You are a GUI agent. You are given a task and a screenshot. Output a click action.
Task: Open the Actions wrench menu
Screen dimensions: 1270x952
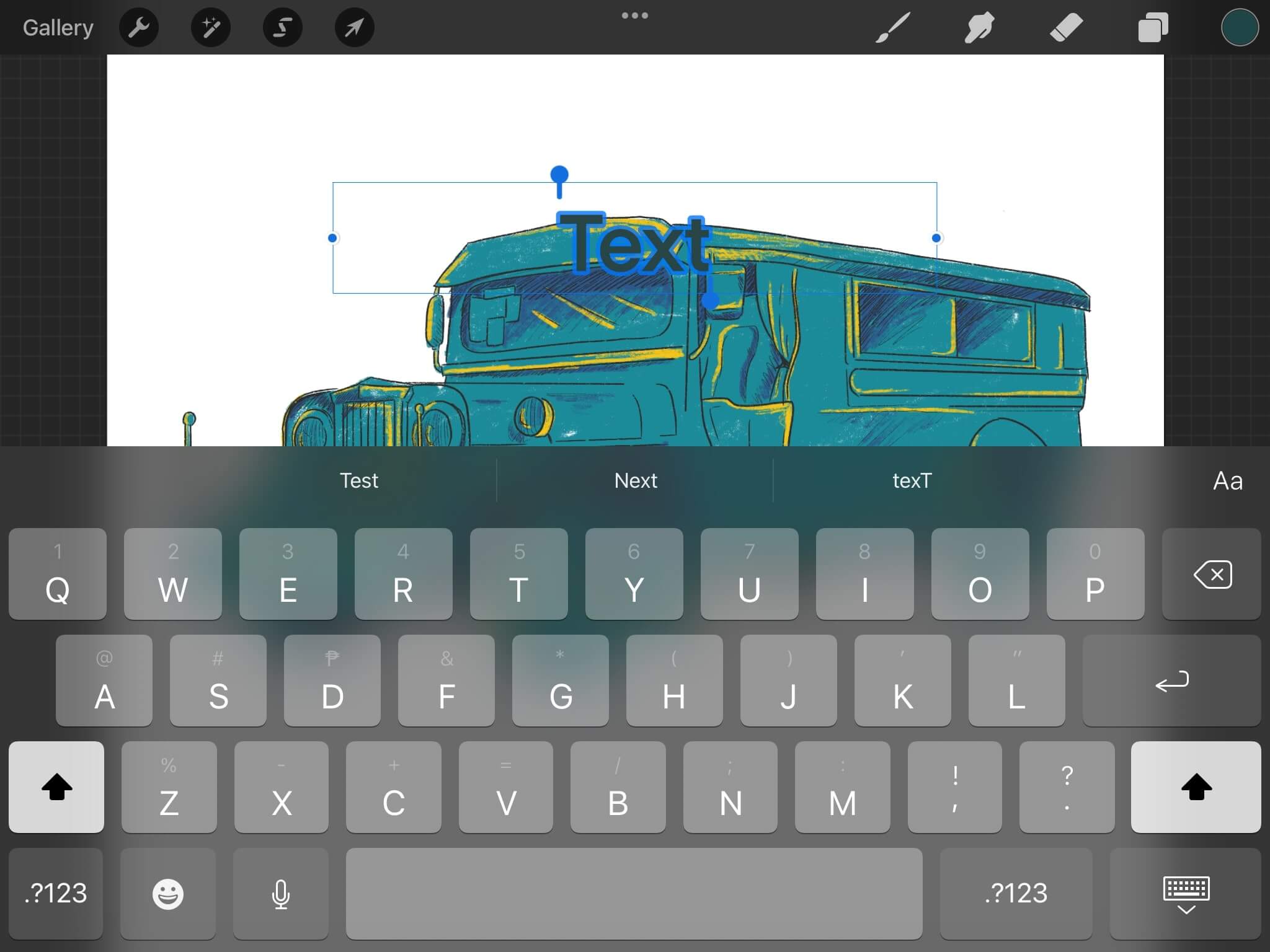pyautogui.click(x=139, y=27)
